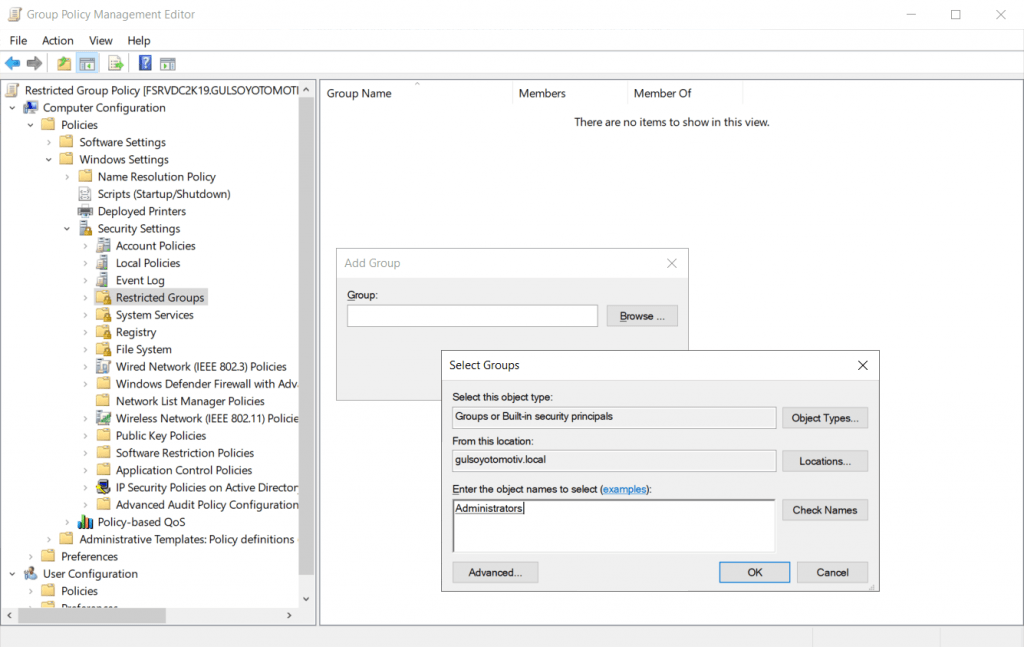Image resolution: width=1024 pixels, height=647 pixels.
Task: Click the Object Types button
Action: [824, 418]
